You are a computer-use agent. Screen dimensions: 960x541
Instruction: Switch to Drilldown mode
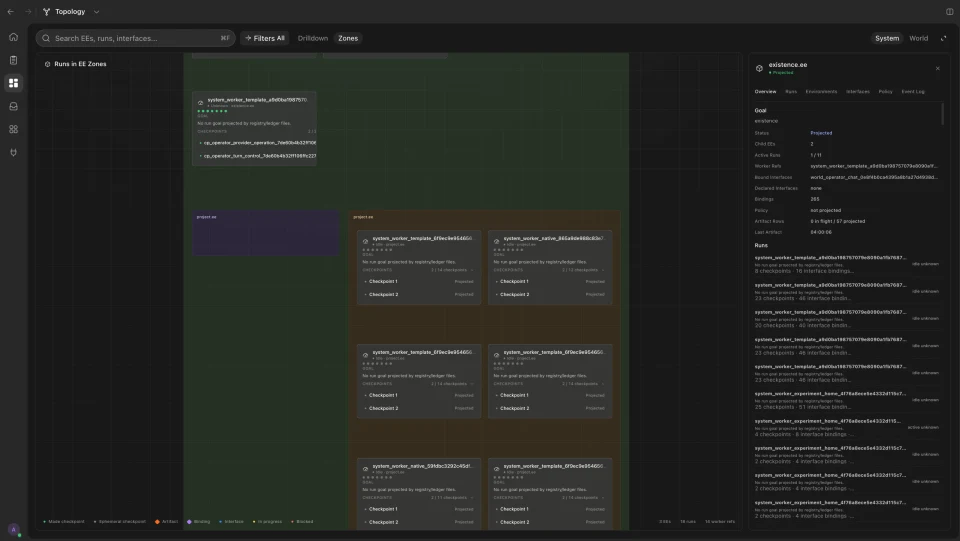point(313,38)
